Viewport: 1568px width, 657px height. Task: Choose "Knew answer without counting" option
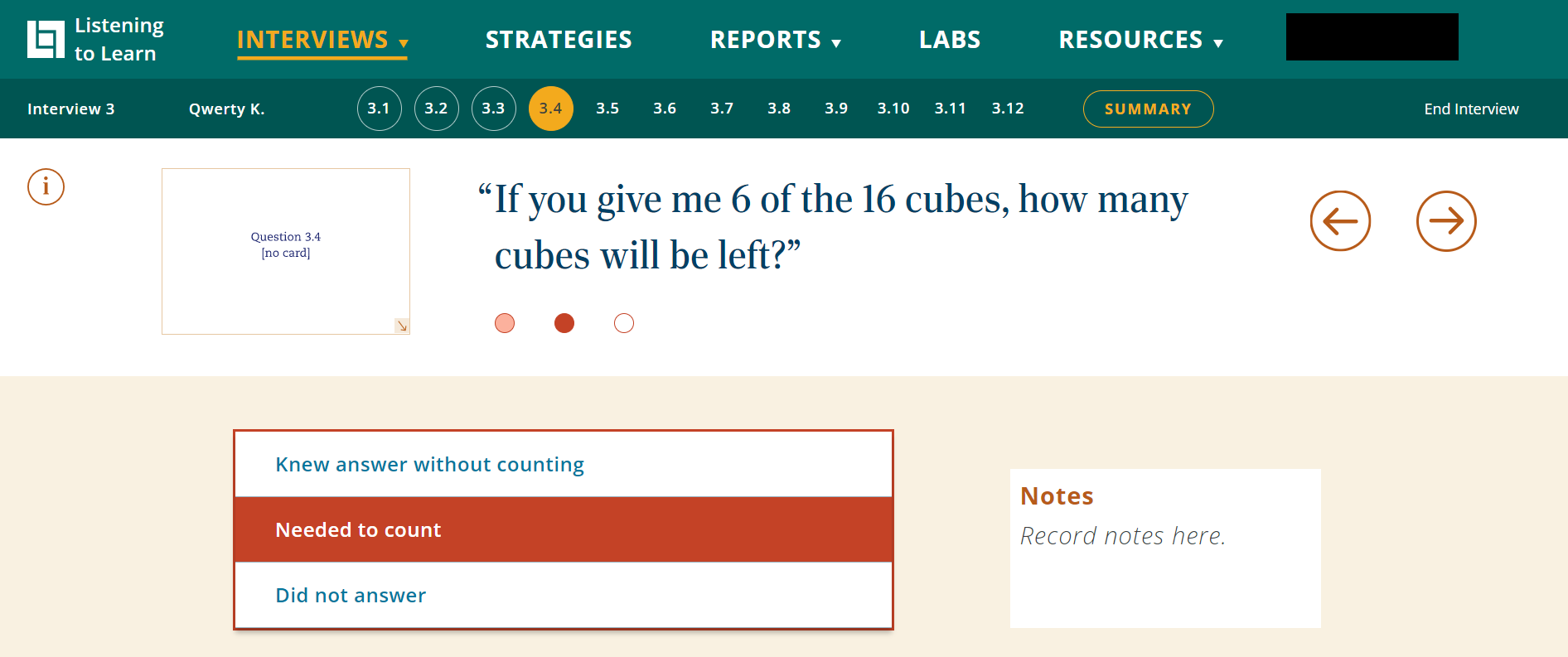click(563, 464)
